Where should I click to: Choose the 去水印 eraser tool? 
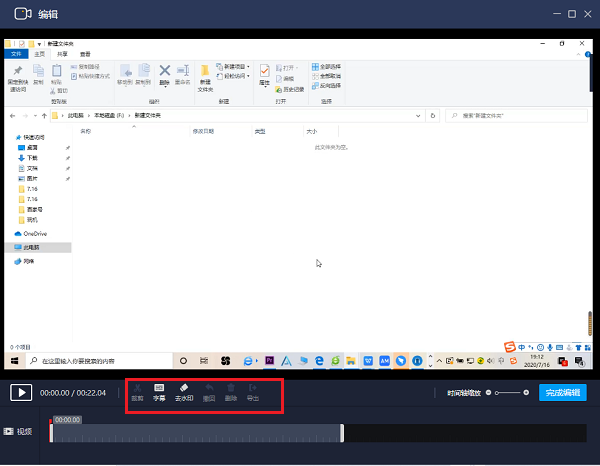[184, 393]
